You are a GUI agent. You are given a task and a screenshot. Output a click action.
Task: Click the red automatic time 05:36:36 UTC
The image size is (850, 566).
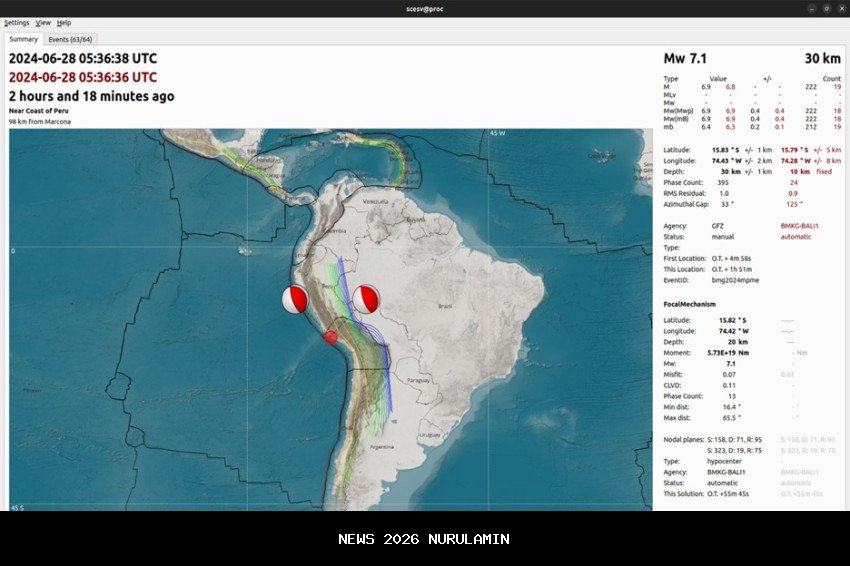[83, 77]
